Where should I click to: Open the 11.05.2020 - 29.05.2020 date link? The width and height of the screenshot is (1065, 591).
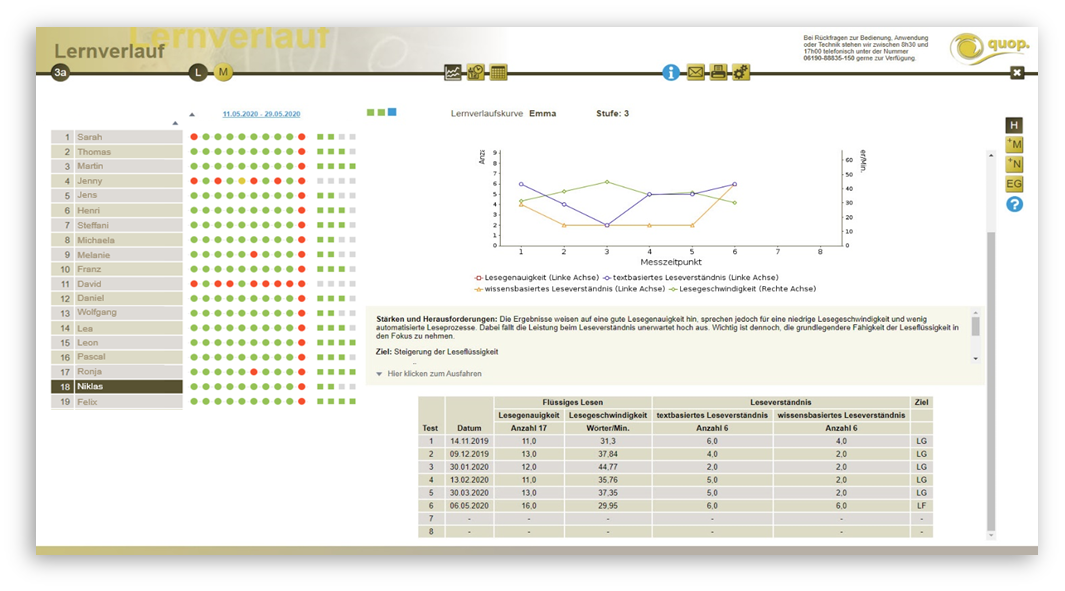tap(261, 114)
